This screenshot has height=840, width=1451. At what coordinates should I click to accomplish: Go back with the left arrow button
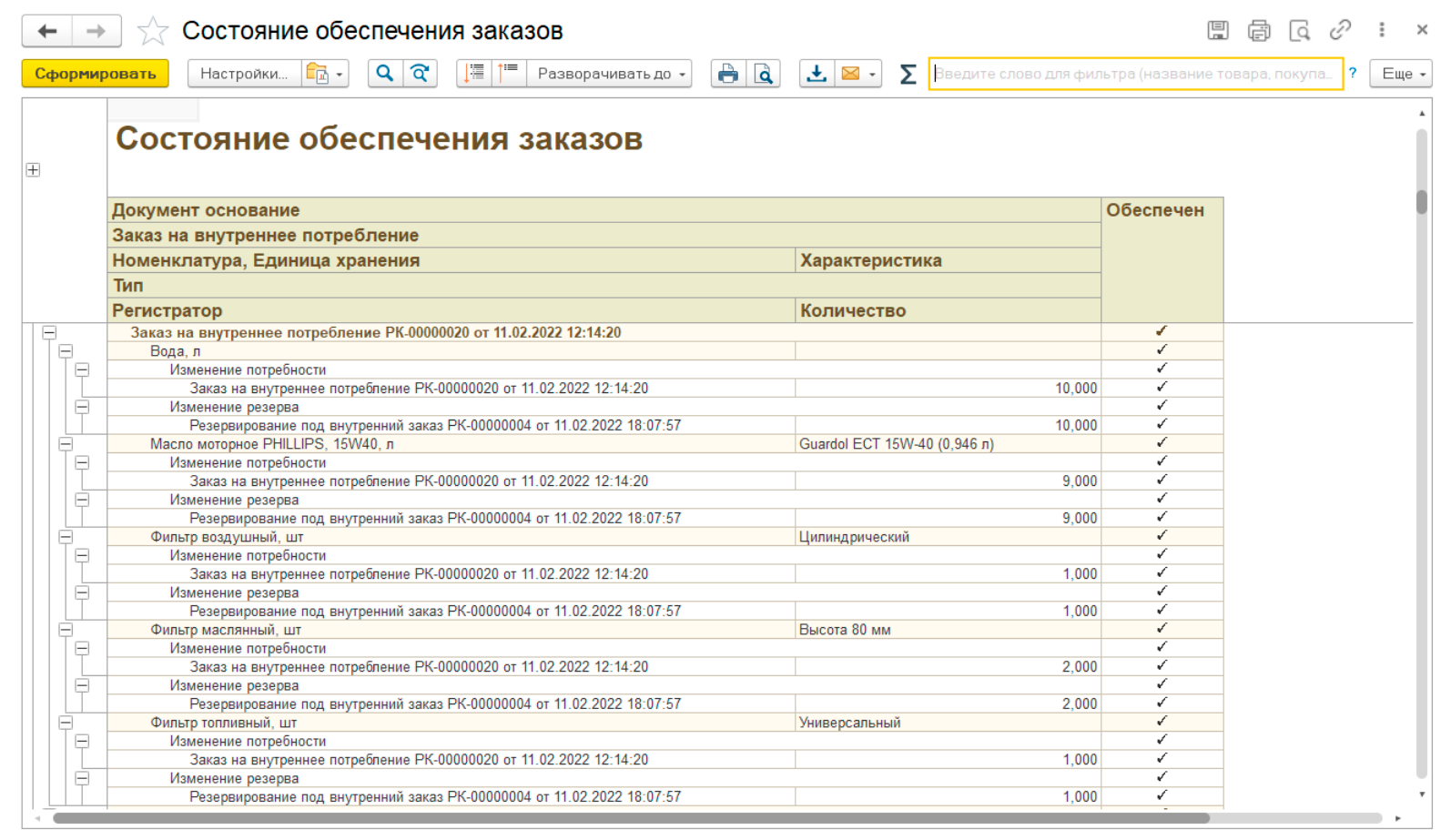[47, 31]
